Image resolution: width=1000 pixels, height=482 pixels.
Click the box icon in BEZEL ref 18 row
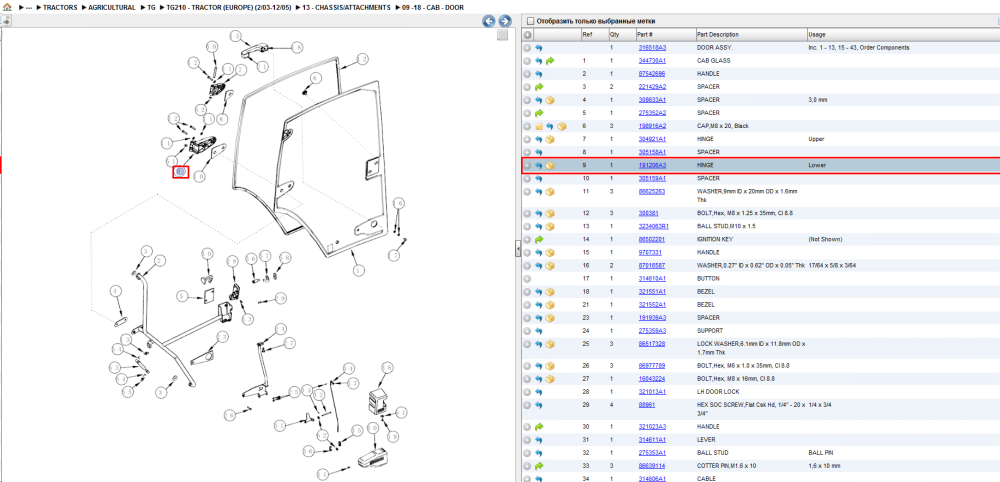(x=550, y=291)
